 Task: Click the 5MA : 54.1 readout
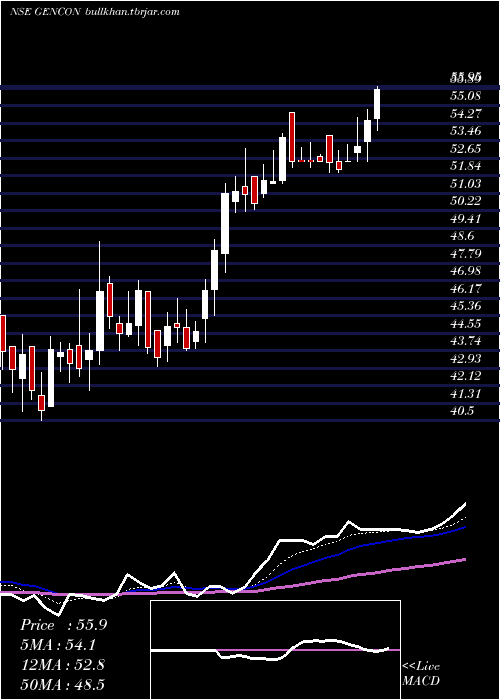pos(58,645)
